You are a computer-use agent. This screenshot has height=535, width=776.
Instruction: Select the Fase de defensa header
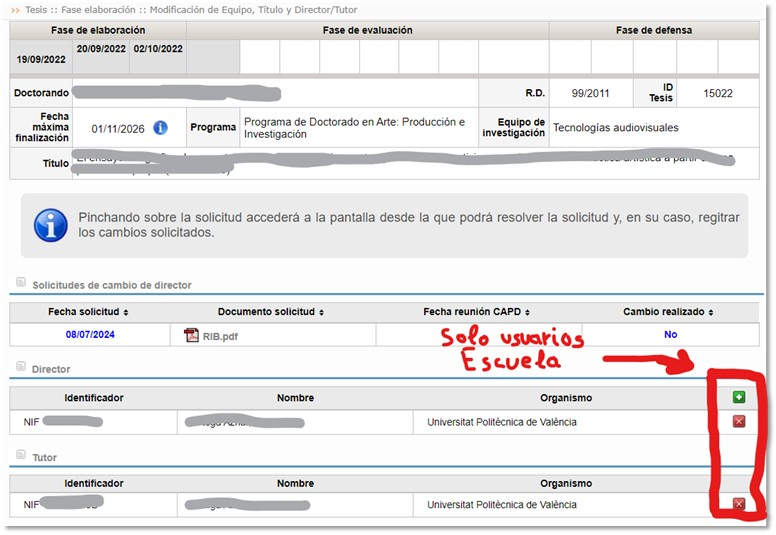tap(654, 30)
